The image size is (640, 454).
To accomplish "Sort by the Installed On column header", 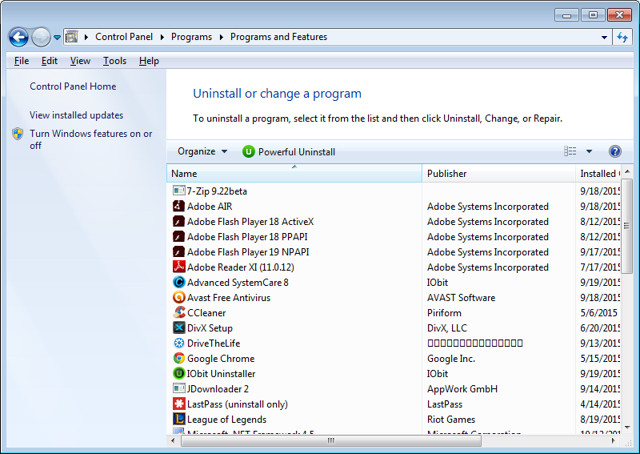I will click(598, 174).
